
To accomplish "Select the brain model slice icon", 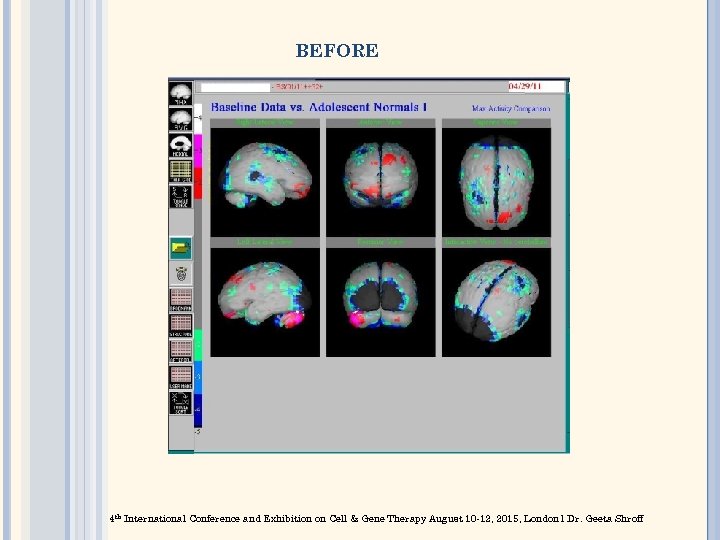I will point(180,146).
